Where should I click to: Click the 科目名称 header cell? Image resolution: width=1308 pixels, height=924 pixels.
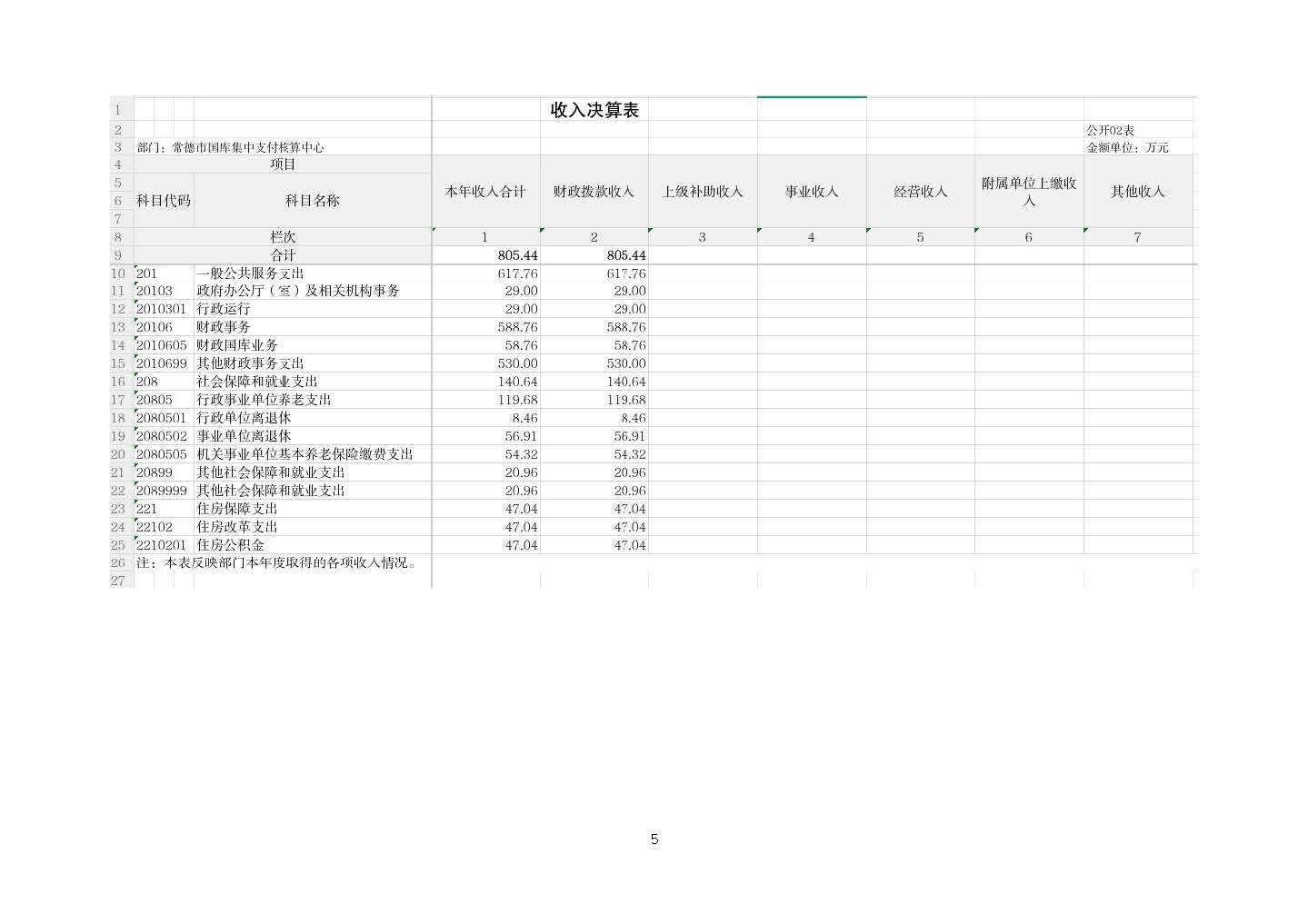pyautogui.click(x=312, y=201)
